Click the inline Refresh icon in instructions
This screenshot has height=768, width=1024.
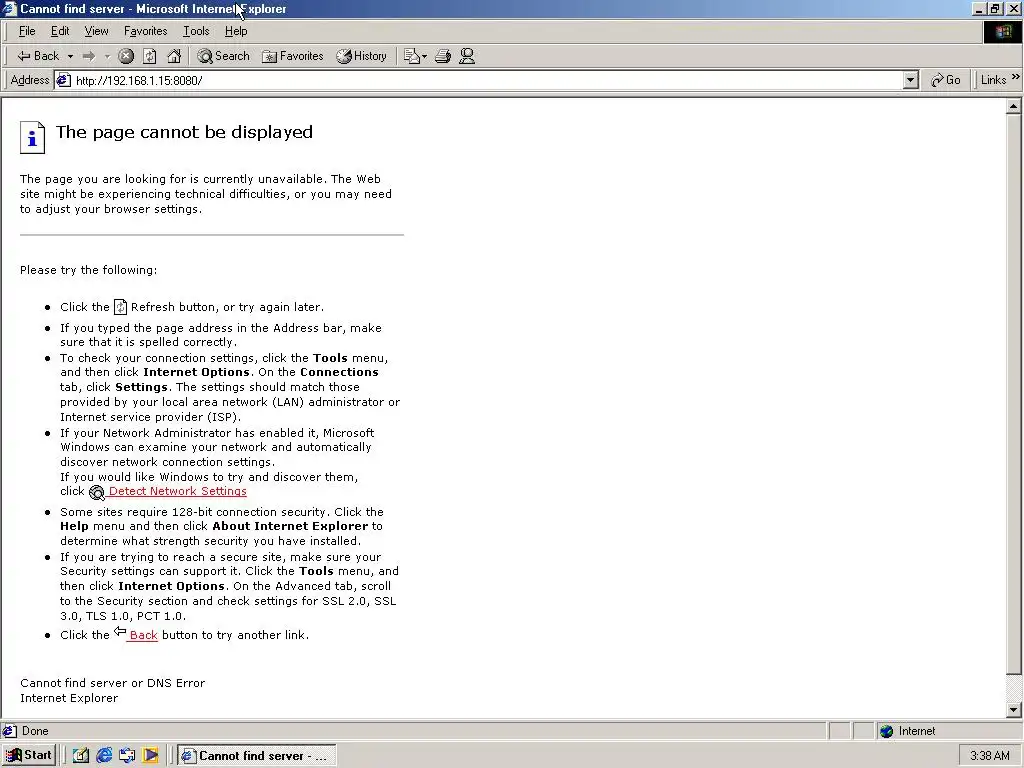point(120,306)
